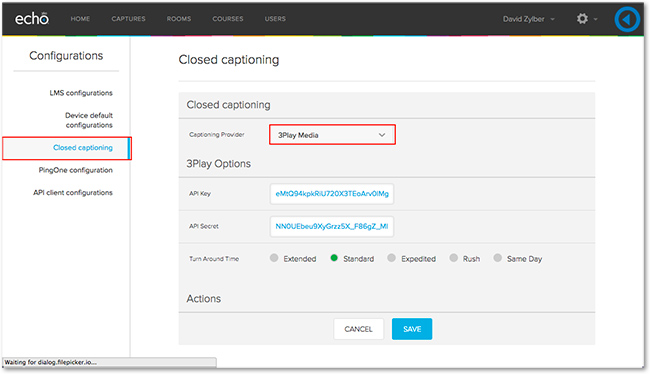Click into the API Secret field
The image size is (650, 374).
(332, 226)
